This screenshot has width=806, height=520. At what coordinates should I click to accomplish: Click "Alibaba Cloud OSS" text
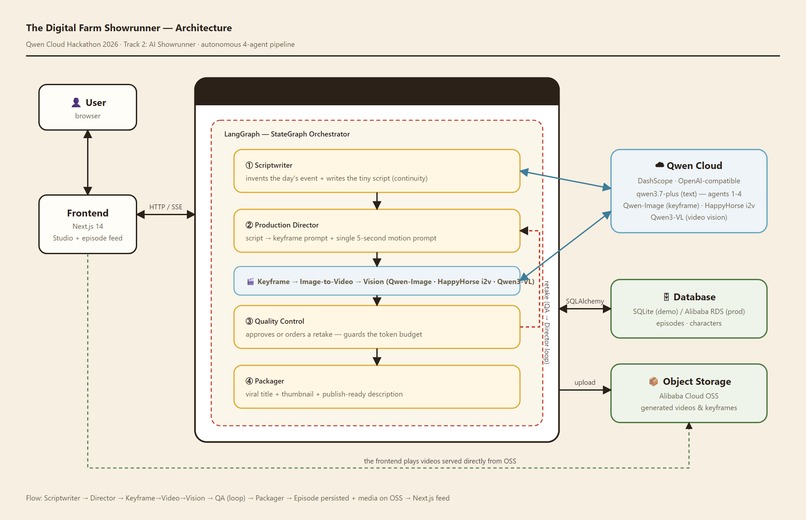689,396
